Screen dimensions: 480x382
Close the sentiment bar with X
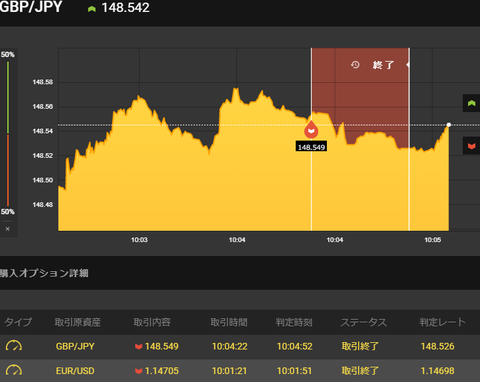coord(8,229)
